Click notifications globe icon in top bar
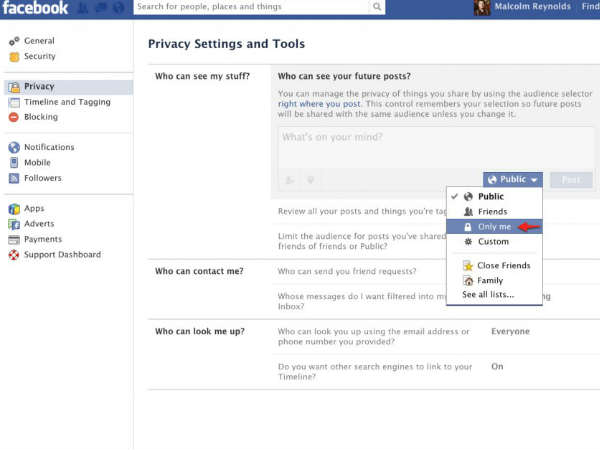This screenshot has height=450, width=600. pyautogui.click(x=119, y=8)
